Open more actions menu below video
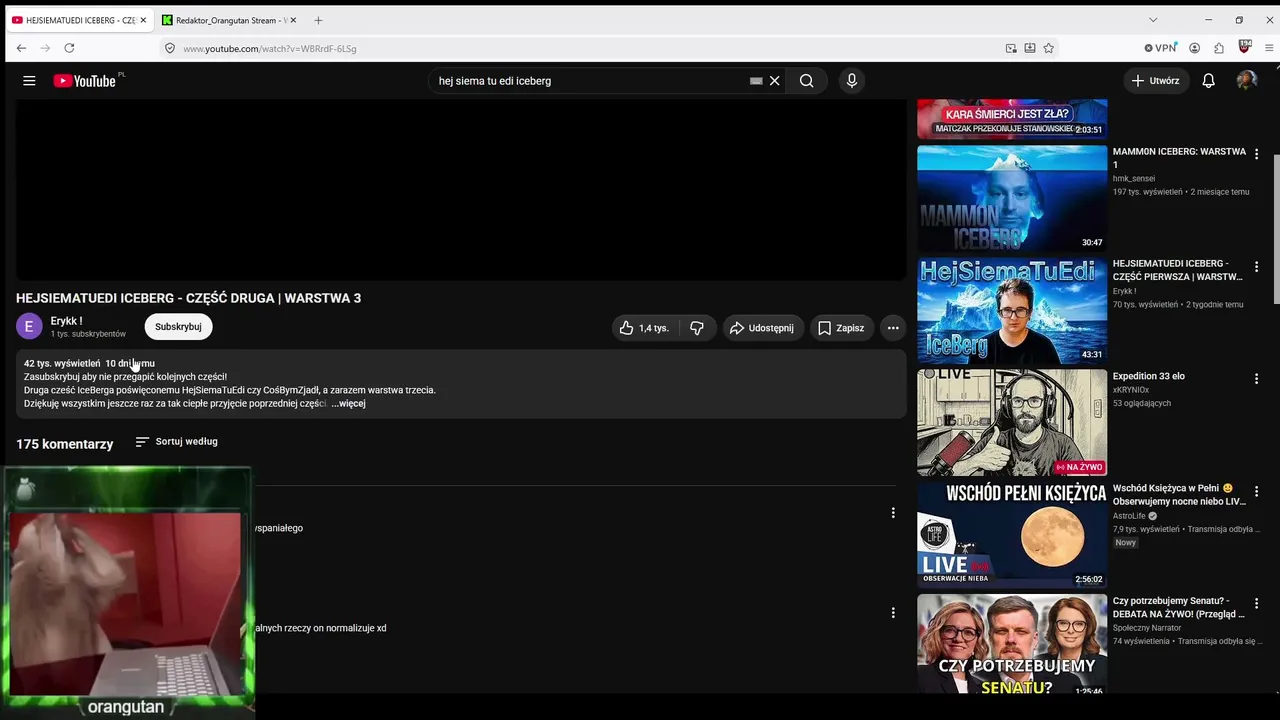The width and height of the screenshot is (1280, 720). (893, 328)
